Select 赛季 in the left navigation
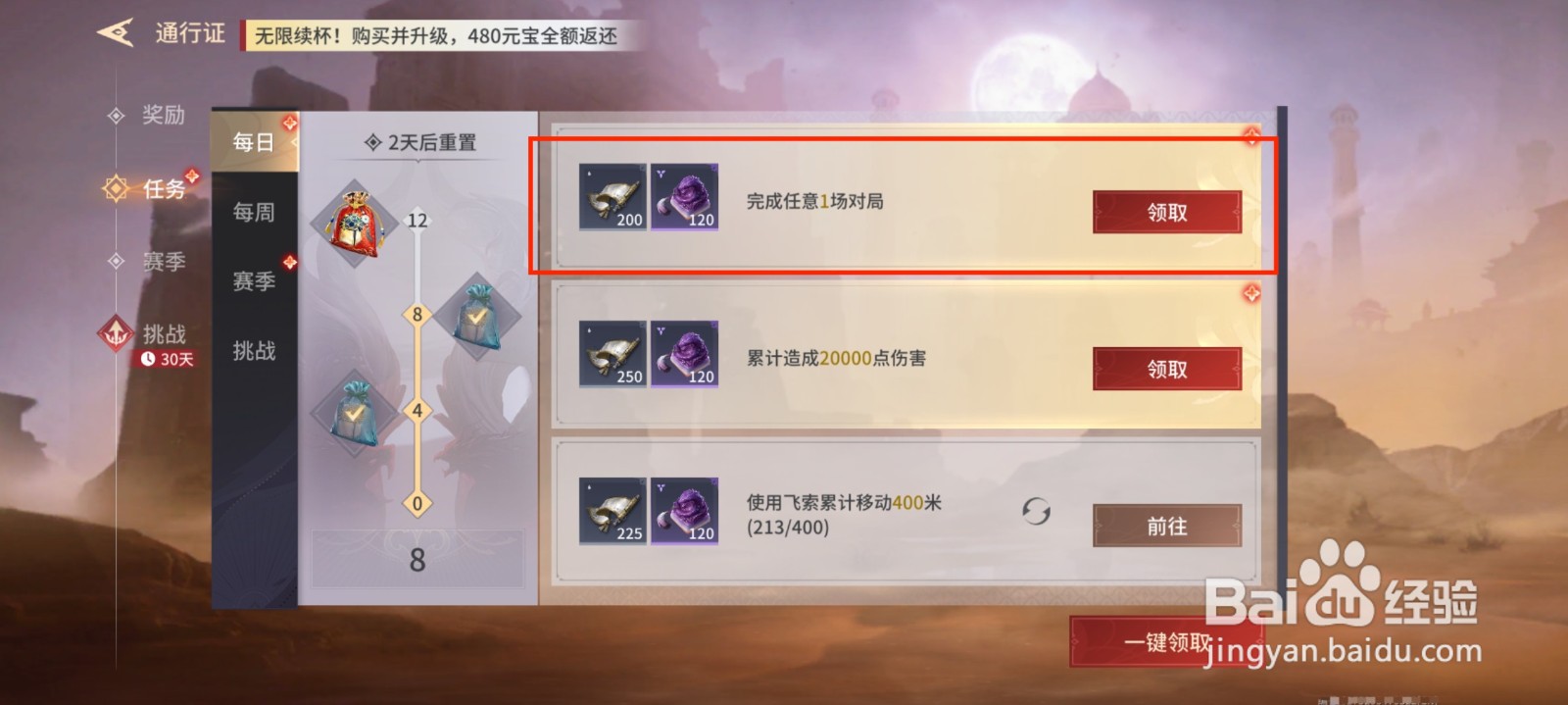Image resolution: width=1568 pixels, height=705 pixels. [x=164, y=262]
